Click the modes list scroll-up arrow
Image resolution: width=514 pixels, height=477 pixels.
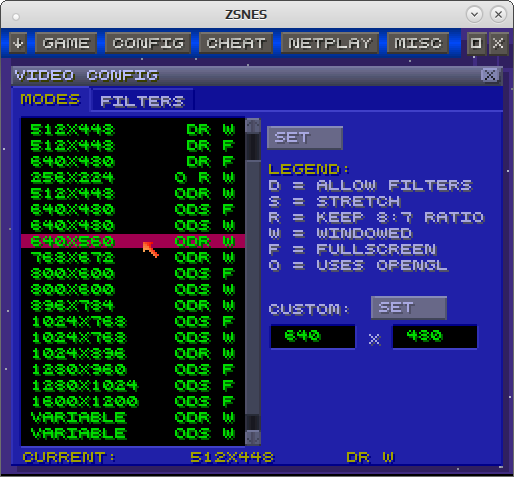pos(253,126)
